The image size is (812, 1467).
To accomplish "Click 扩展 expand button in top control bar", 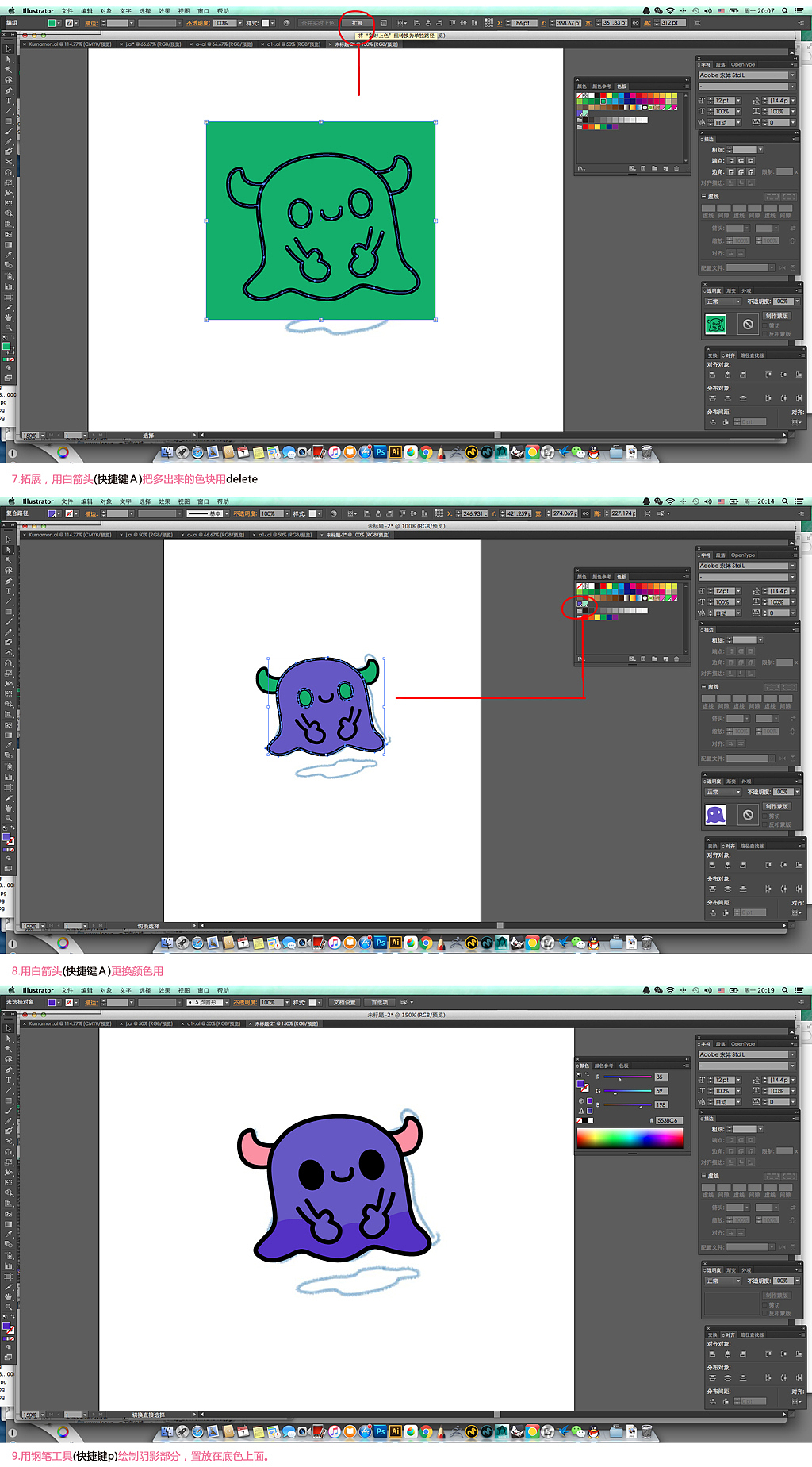I will (x=357, y=23).
